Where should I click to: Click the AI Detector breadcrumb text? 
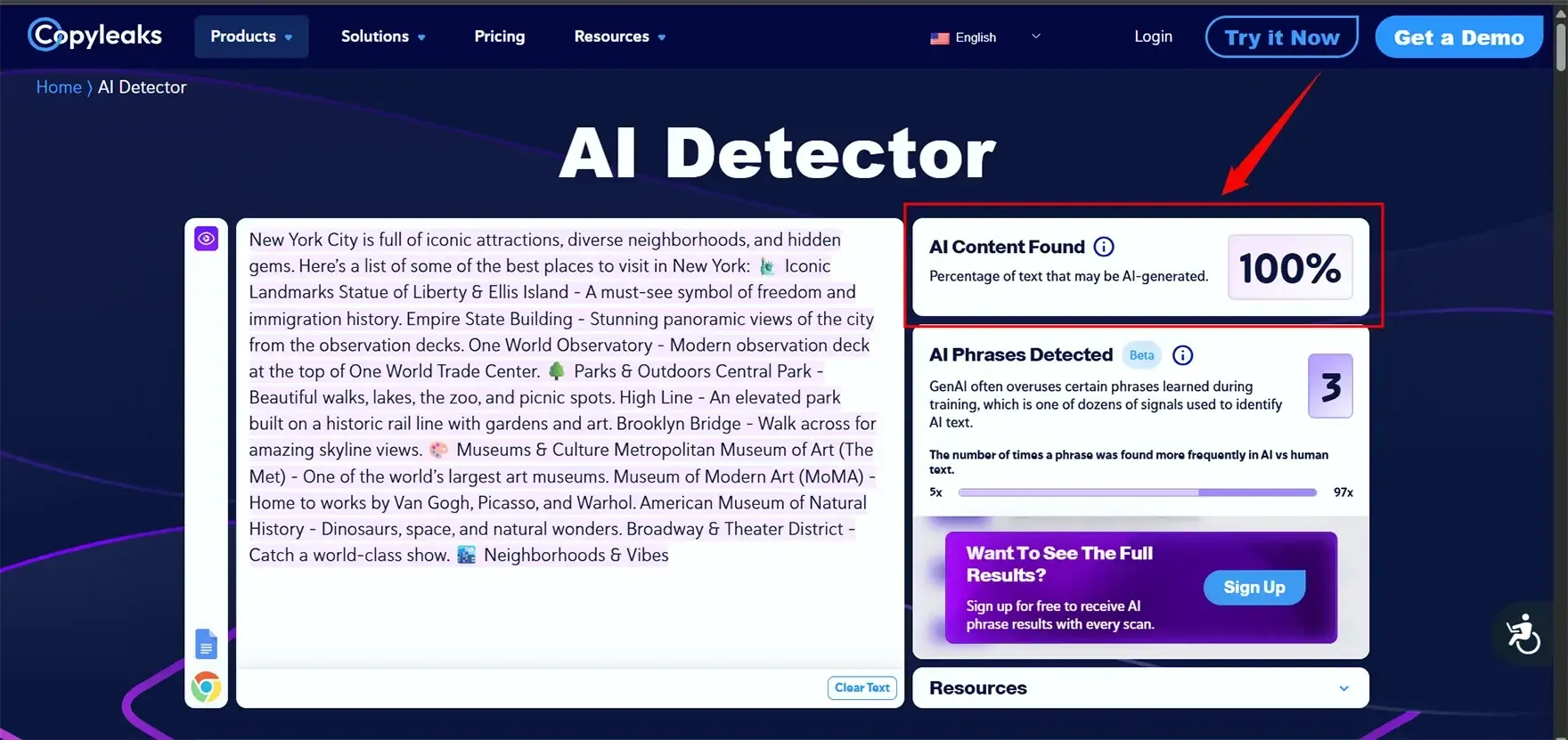click(x=142, y=87)
